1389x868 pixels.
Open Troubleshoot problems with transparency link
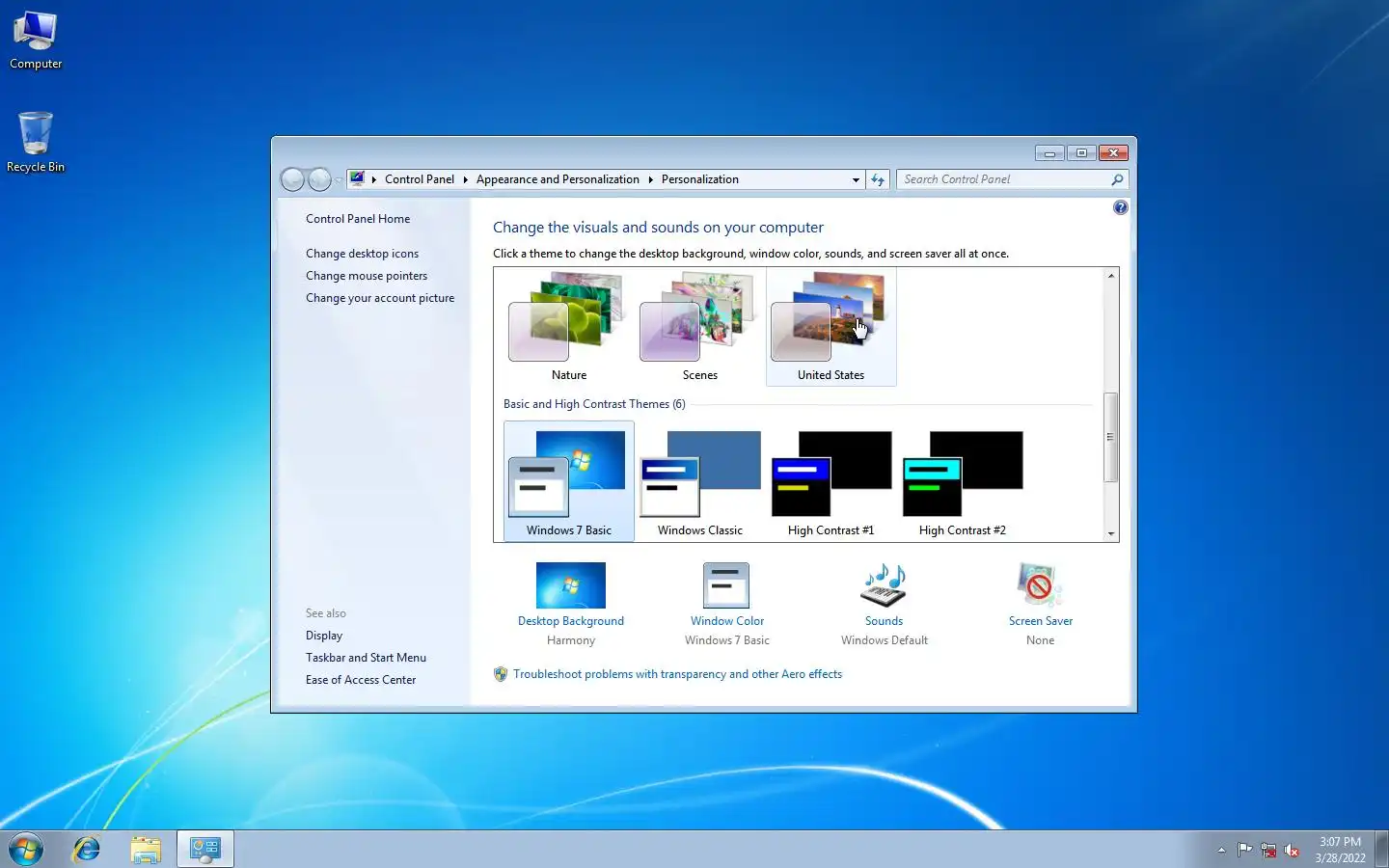[677, 674]
